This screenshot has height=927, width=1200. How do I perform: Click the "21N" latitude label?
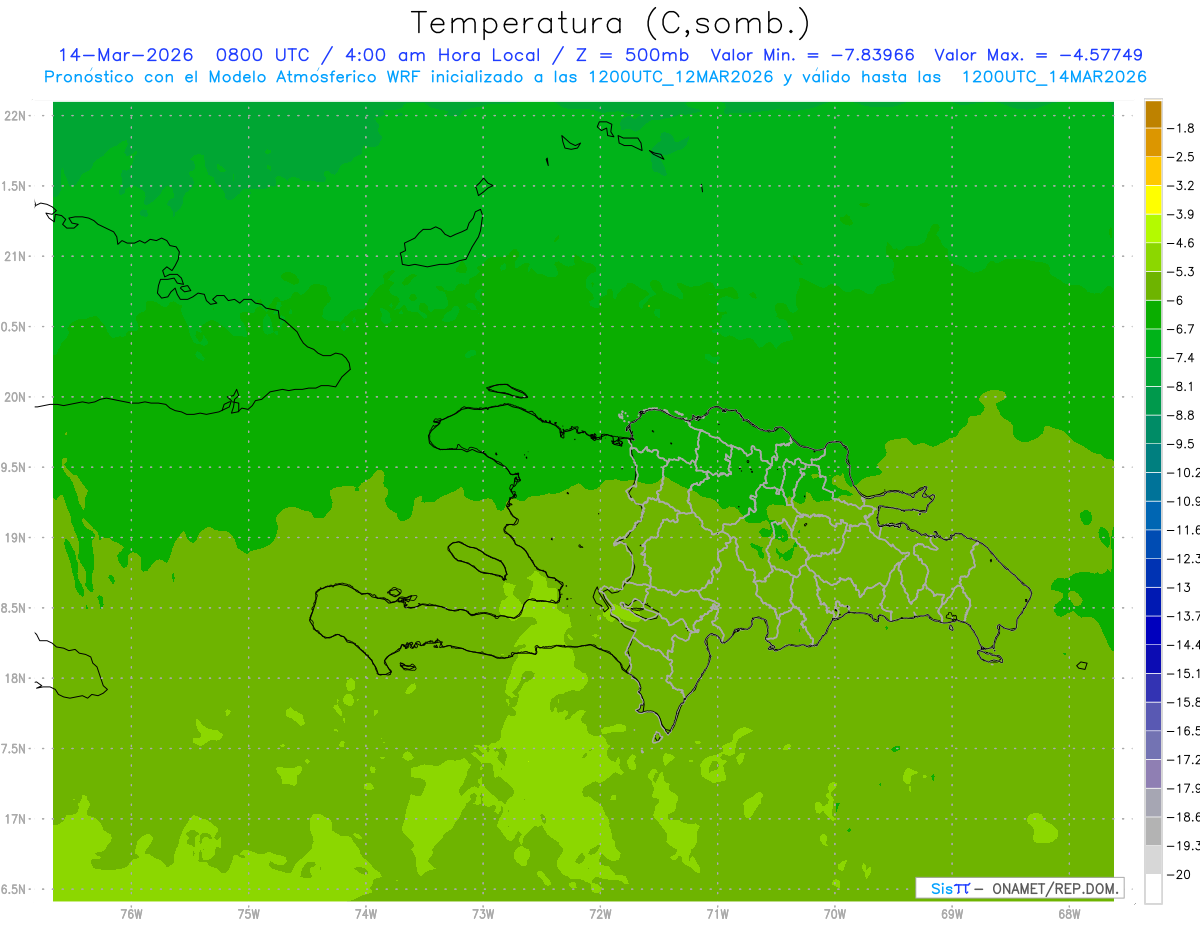pyautogui.click(x=15, y=257)
